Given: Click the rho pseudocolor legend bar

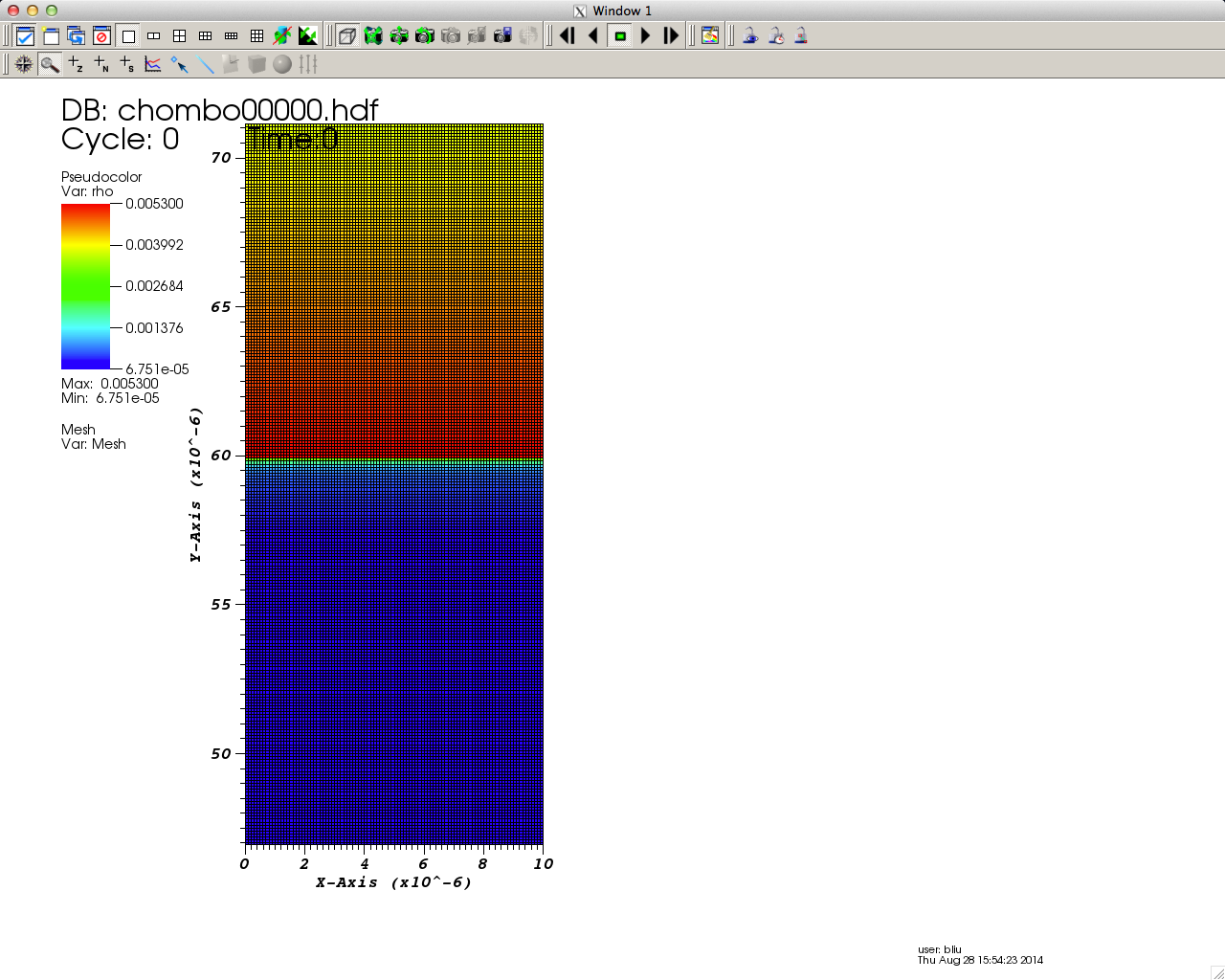Looking at the screenshot, I should pyautogui.click(x=85, y=286).
